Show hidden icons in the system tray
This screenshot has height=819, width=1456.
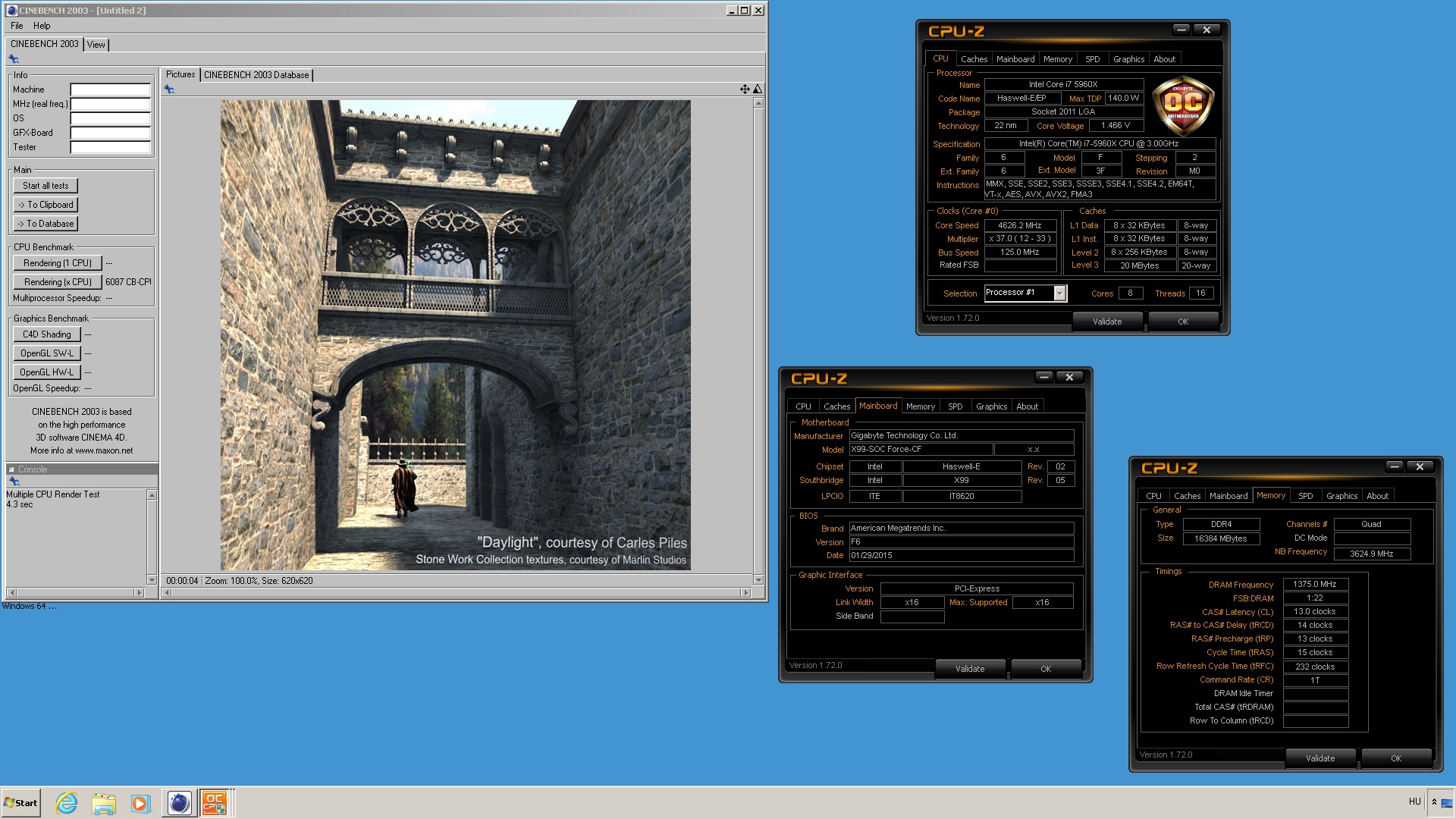[1434, 802]
